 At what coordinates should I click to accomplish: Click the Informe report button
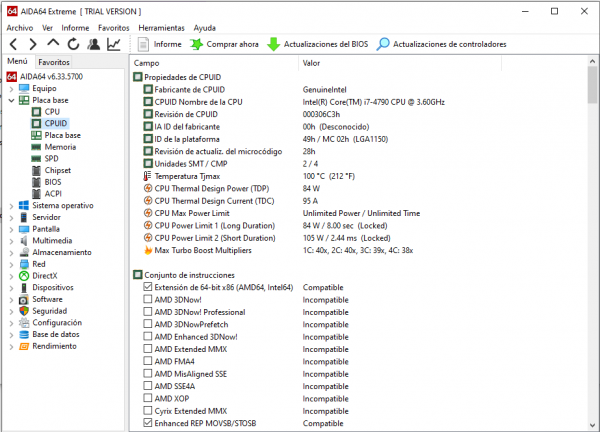(159, 44)
